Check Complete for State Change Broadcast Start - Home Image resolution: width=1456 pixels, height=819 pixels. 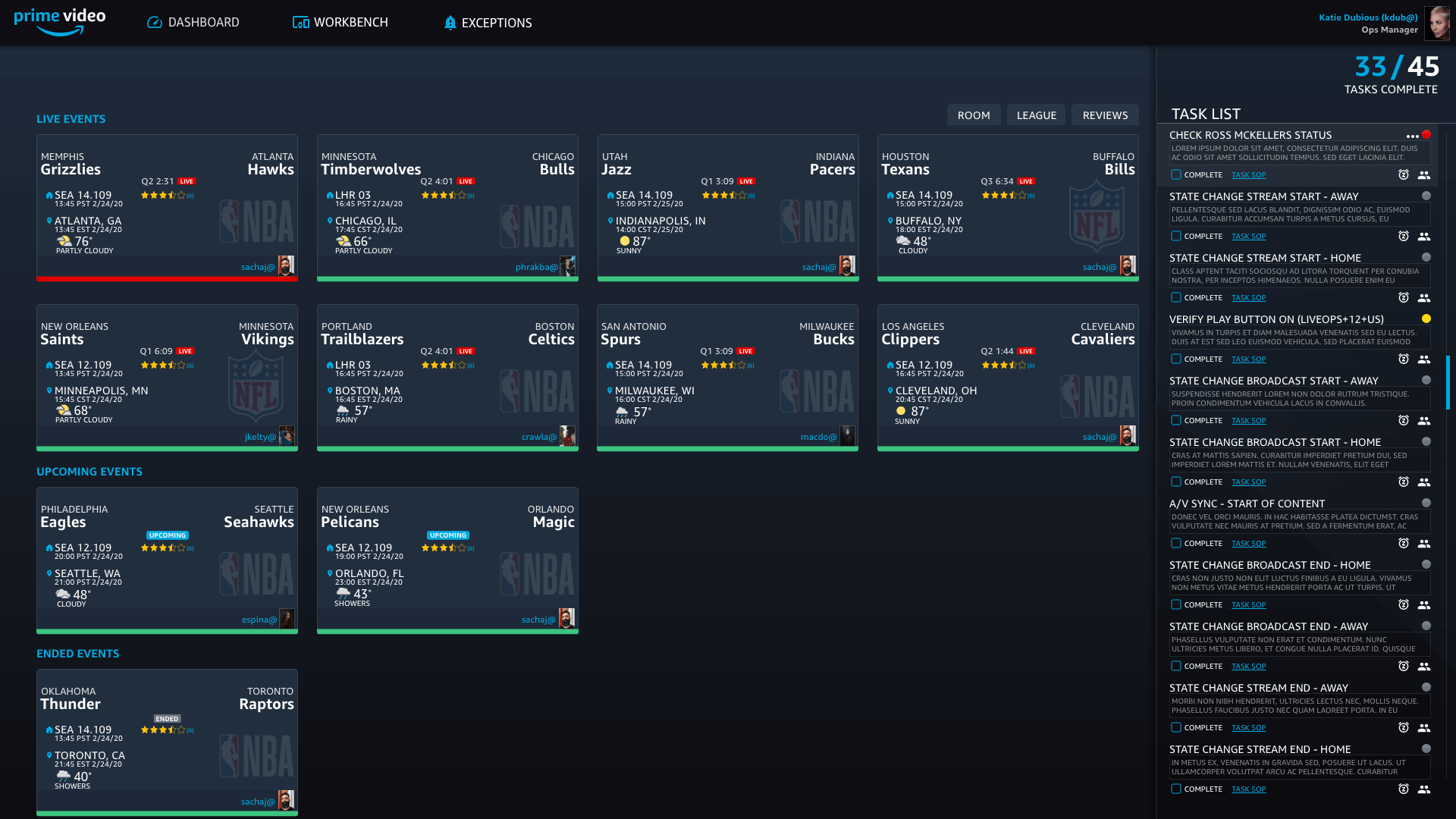click(1176, 482)
